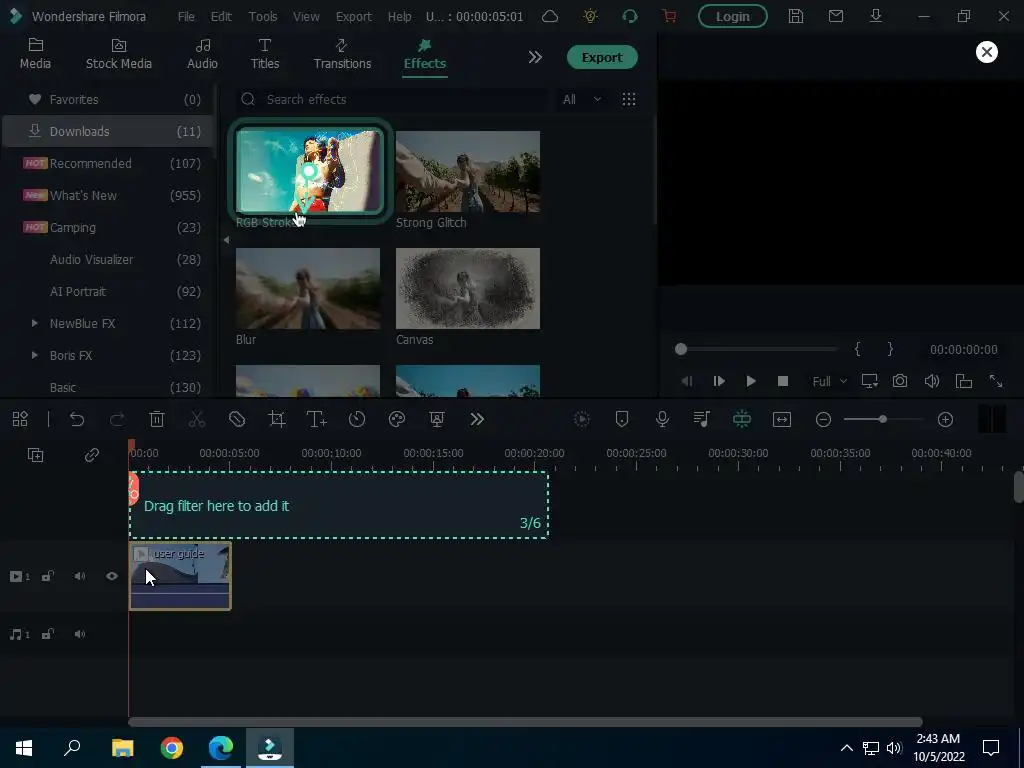This screenshot has height=768, width=1024.
Task: Open the All filter dropdown
Action: pos(582,99)
